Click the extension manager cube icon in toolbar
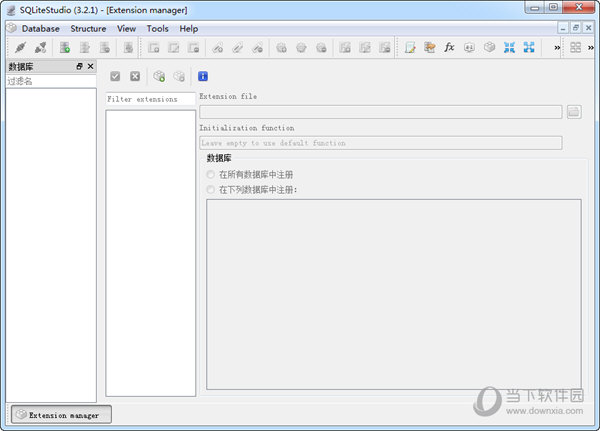The width and height of the screenshot is (600, 431). tap(489, 47)
